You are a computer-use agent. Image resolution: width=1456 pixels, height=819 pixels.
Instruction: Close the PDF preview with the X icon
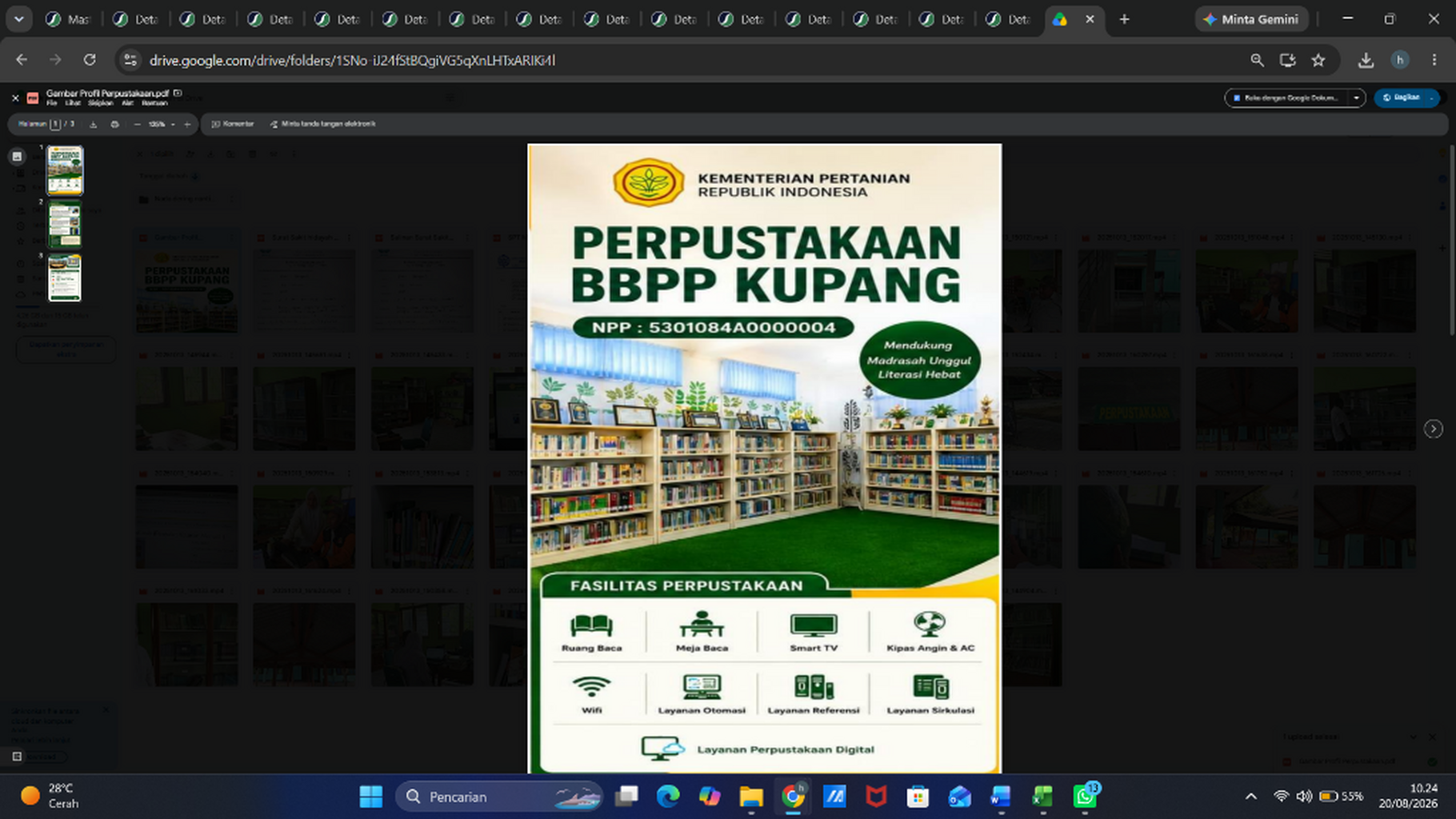pos(15,98)
